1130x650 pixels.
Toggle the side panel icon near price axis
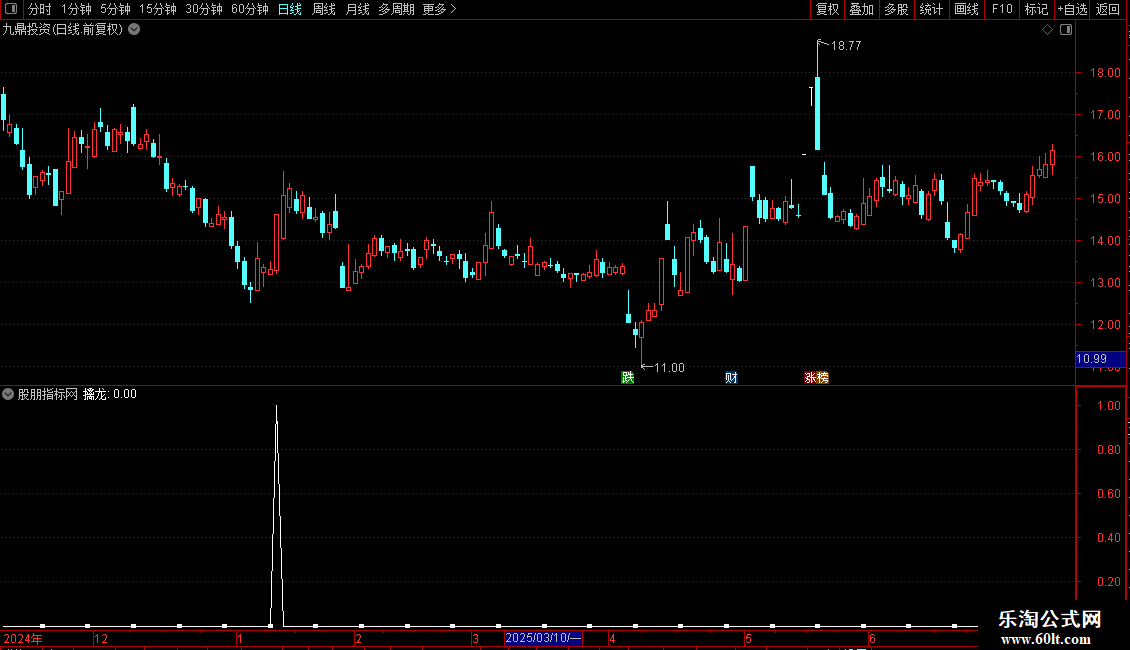(x=1066, y=30)
